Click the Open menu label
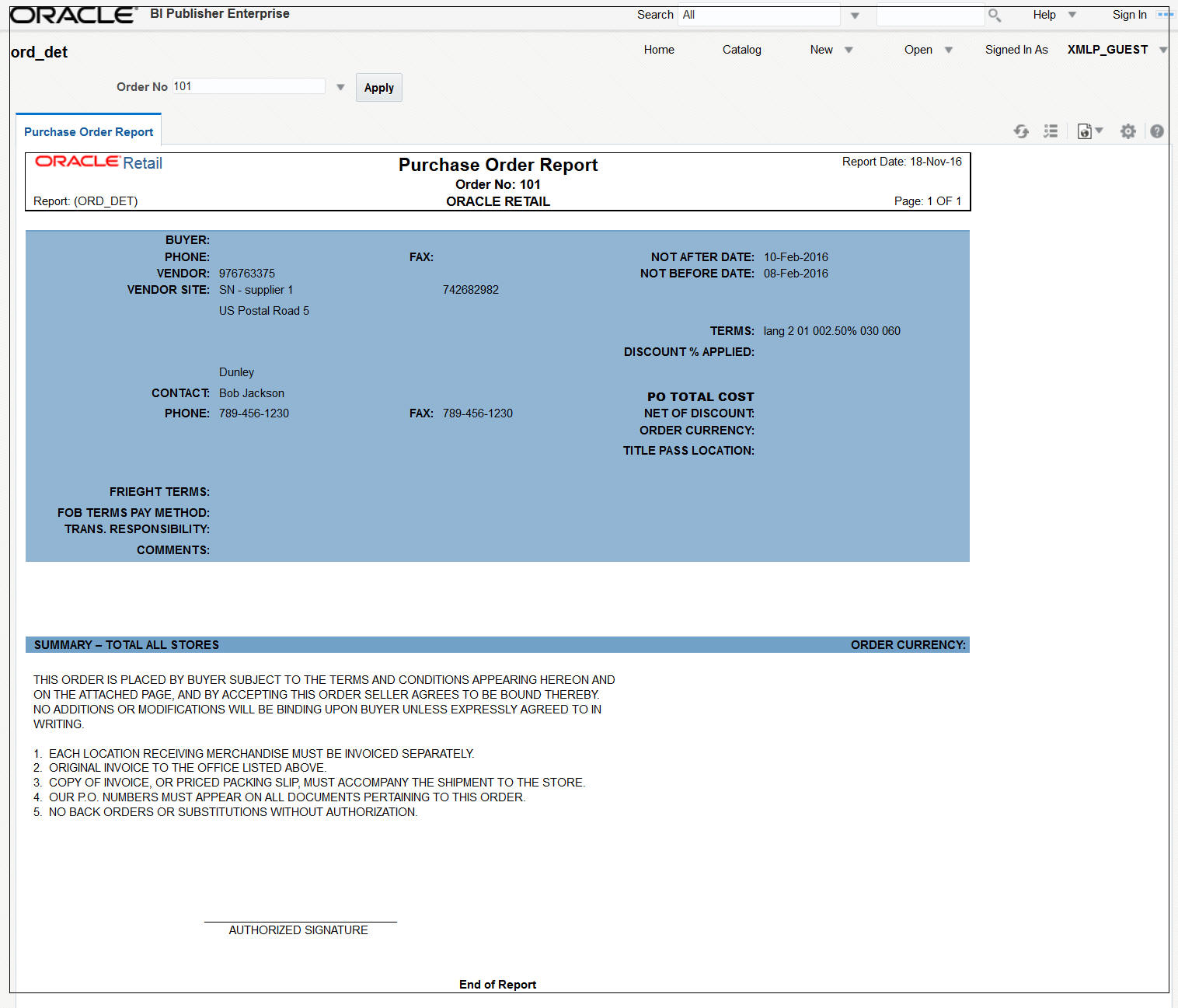 coord(918,50)
